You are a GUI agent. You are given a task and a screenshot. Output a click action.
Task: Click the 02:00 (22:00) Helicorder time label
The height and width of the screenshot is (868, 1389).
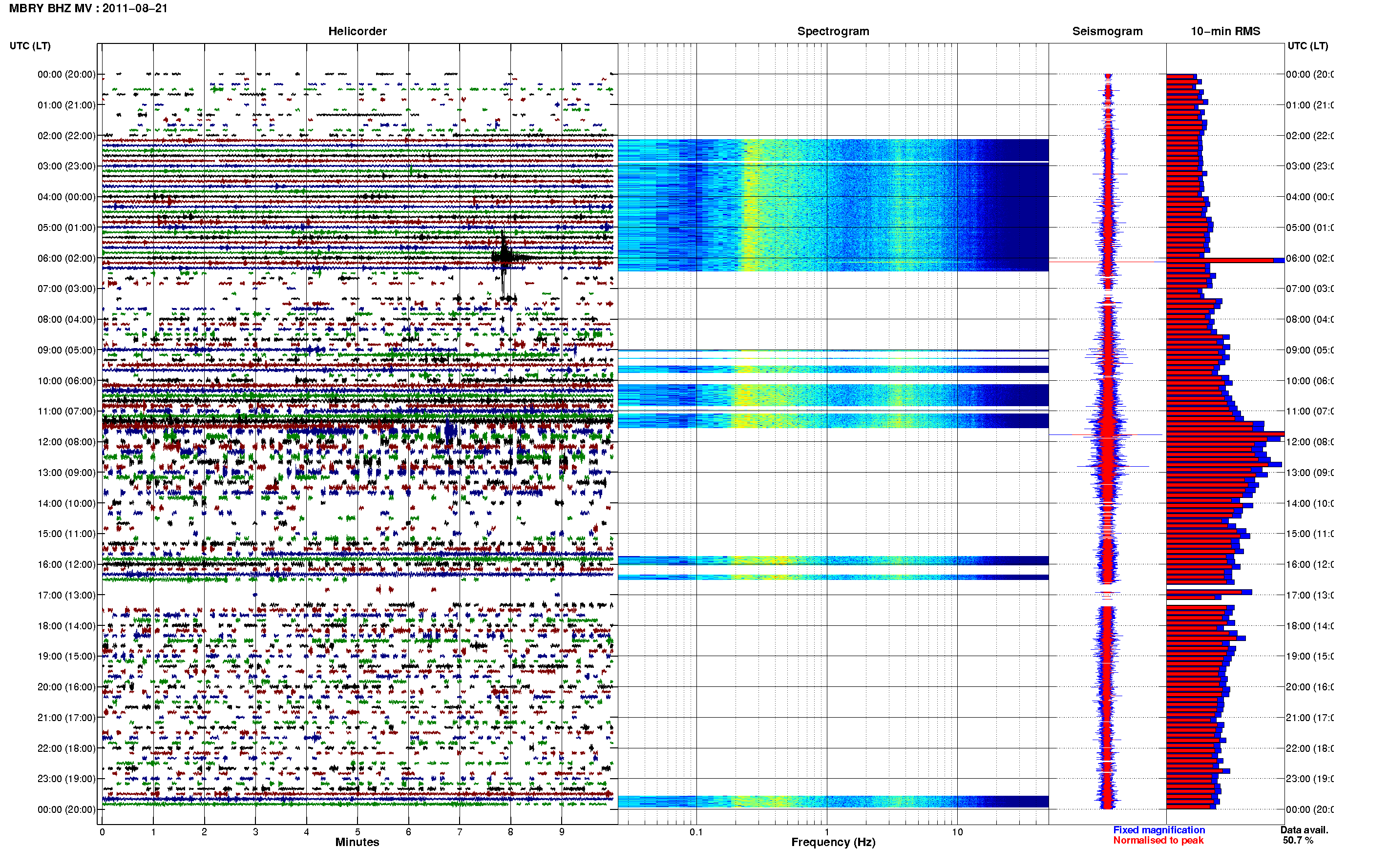pos(66,136)
